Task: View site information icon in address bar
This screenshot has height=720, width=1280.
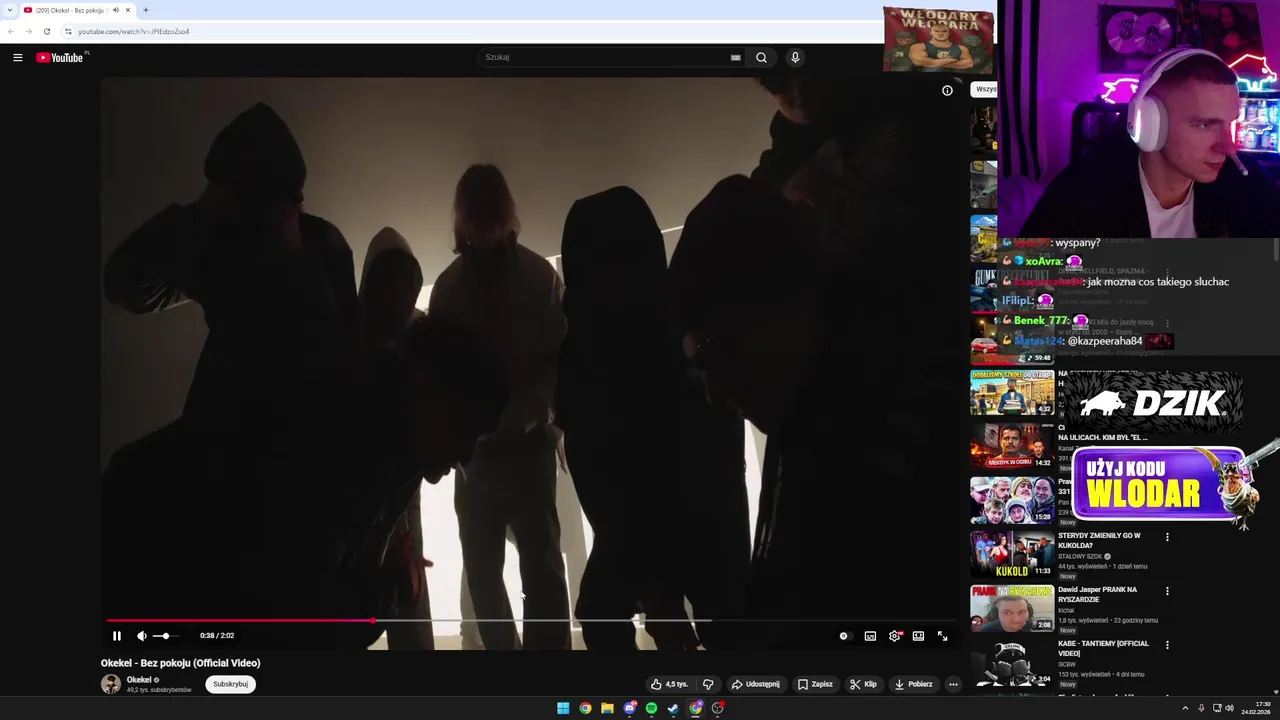Action: point(68,31)
